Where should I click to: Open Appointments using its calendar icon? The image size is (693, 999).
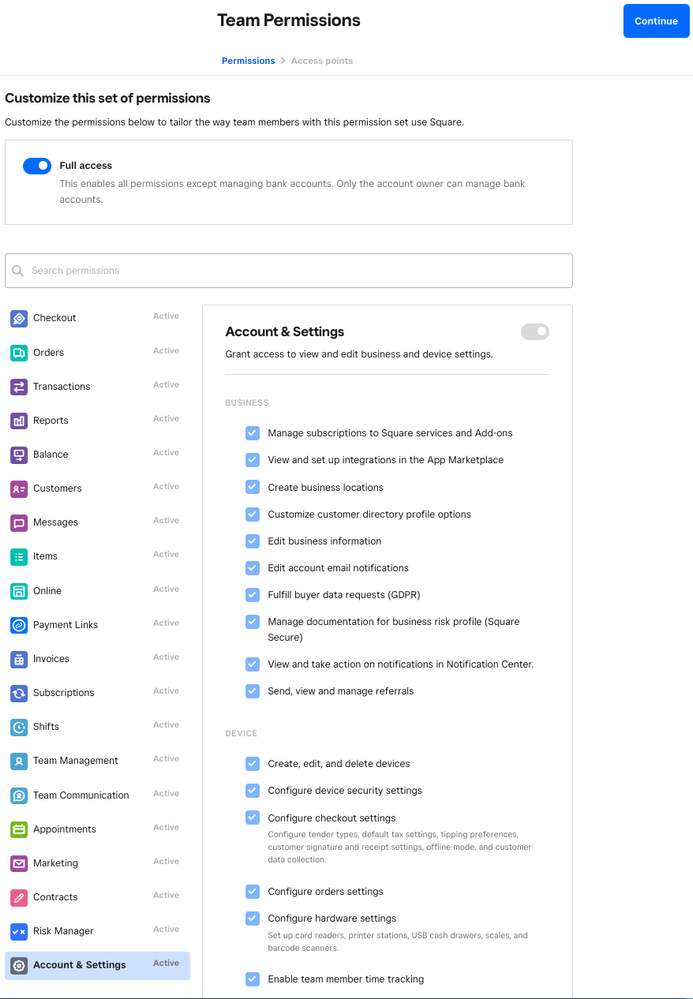pos(19,829)
